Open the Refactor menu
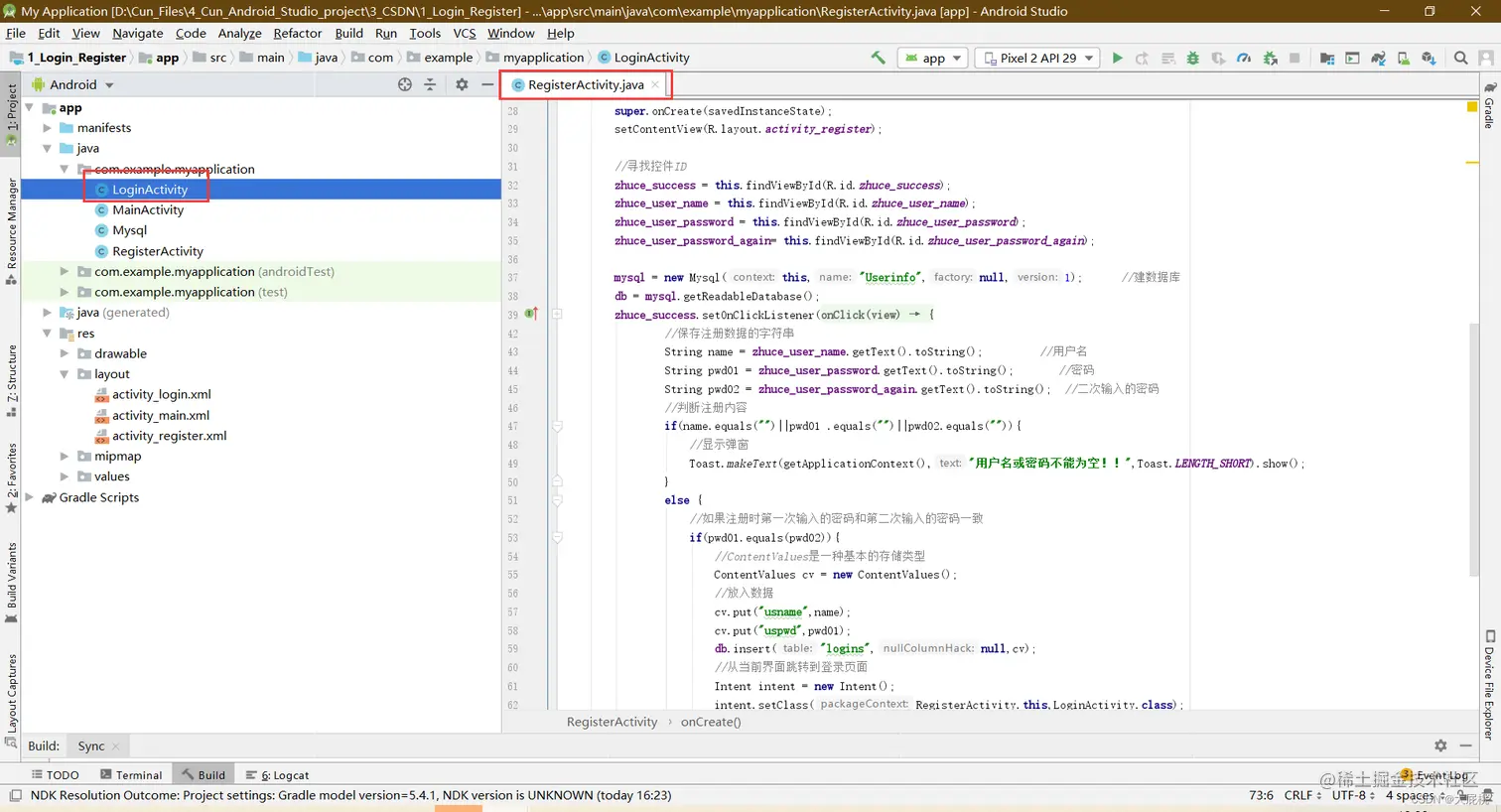This screenshot has width=1501, height=812. (x=298, y=33)
